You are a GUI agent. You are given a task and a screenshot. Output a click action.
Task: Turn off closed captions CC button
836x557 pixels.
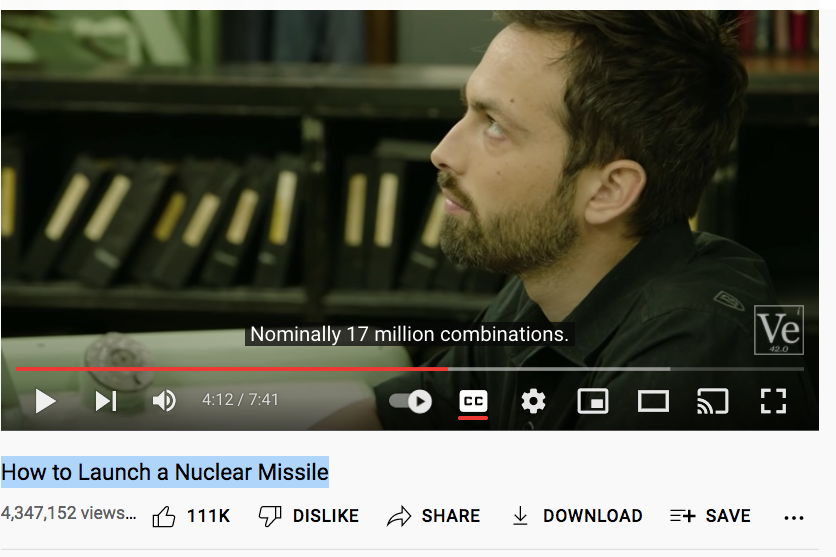473,401
